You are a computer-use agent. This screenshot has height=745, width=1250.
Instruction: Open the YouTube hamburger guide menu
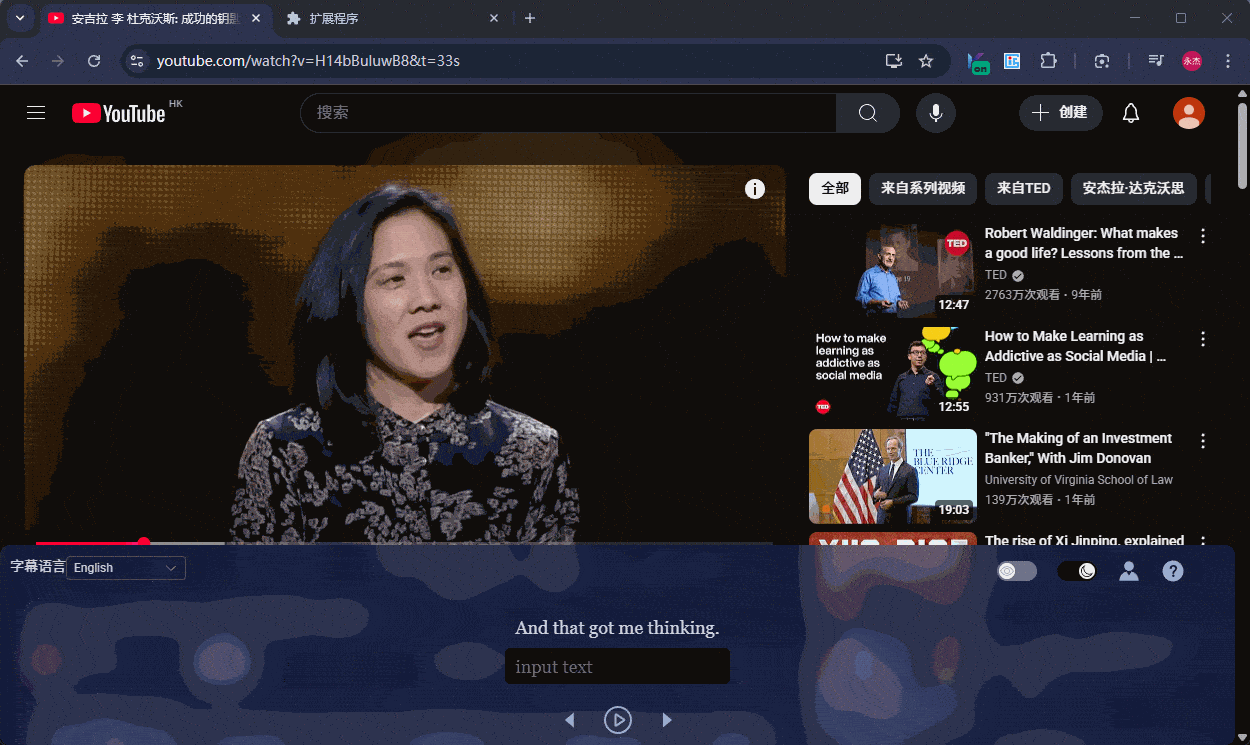pos(36,113)
